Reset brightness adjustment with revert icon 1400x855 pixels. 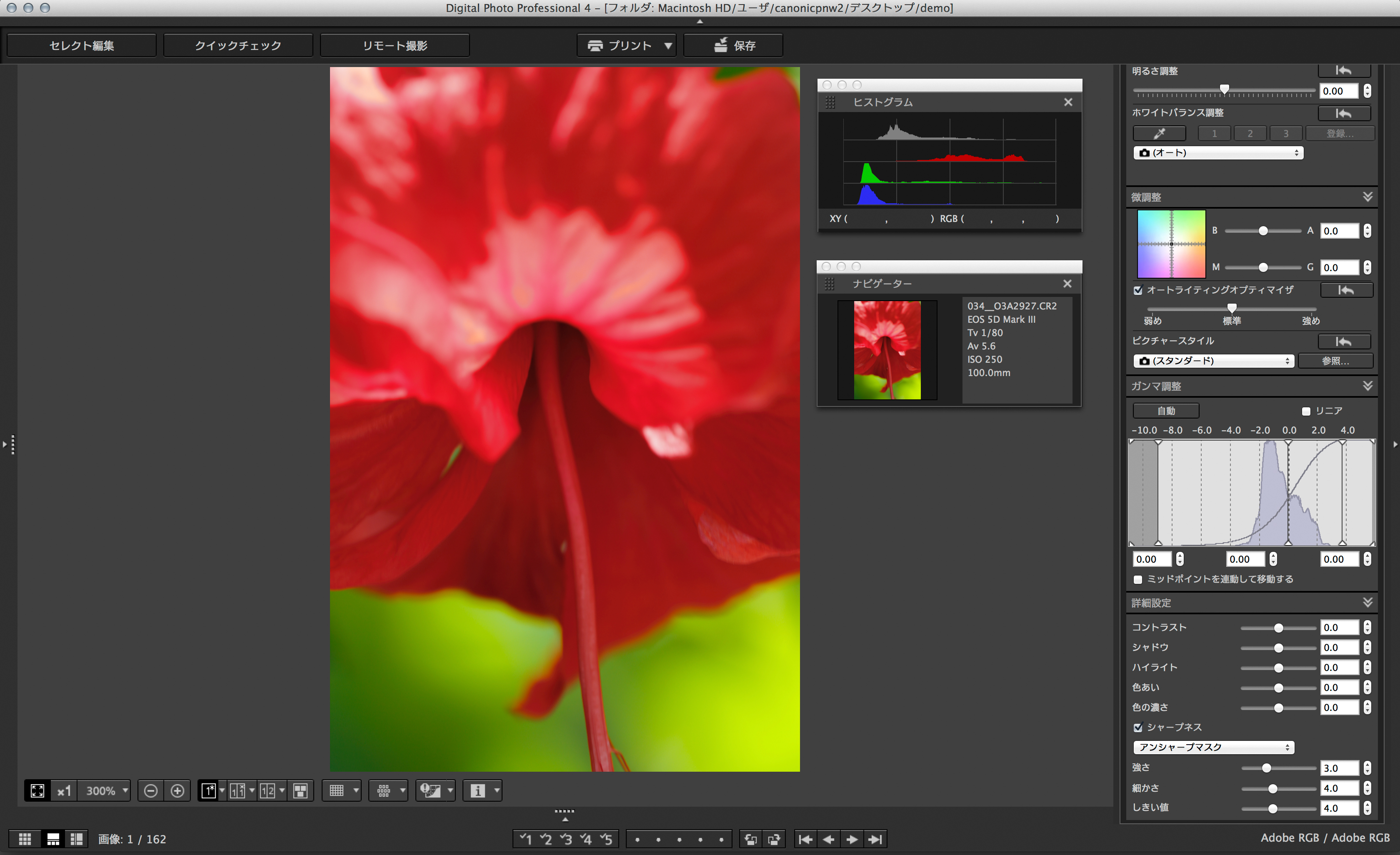[1344, 70]
